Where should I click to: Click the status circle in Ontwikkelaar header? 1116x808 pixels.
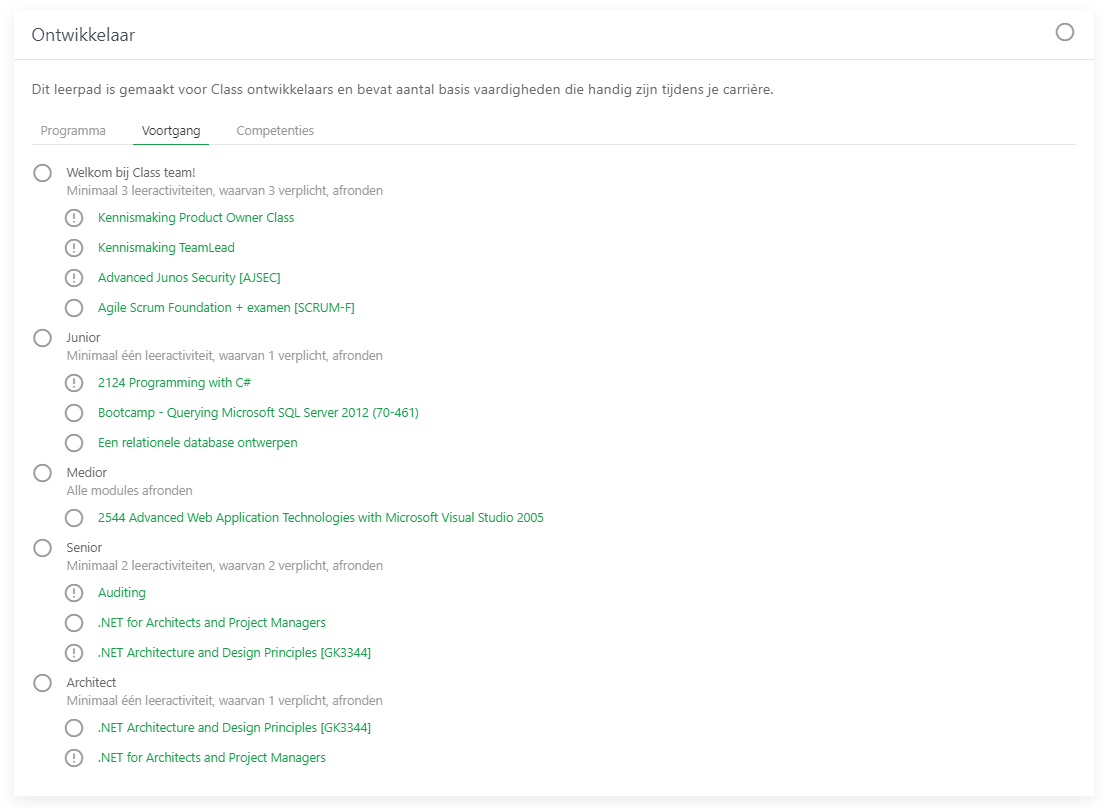[1065, 33]
